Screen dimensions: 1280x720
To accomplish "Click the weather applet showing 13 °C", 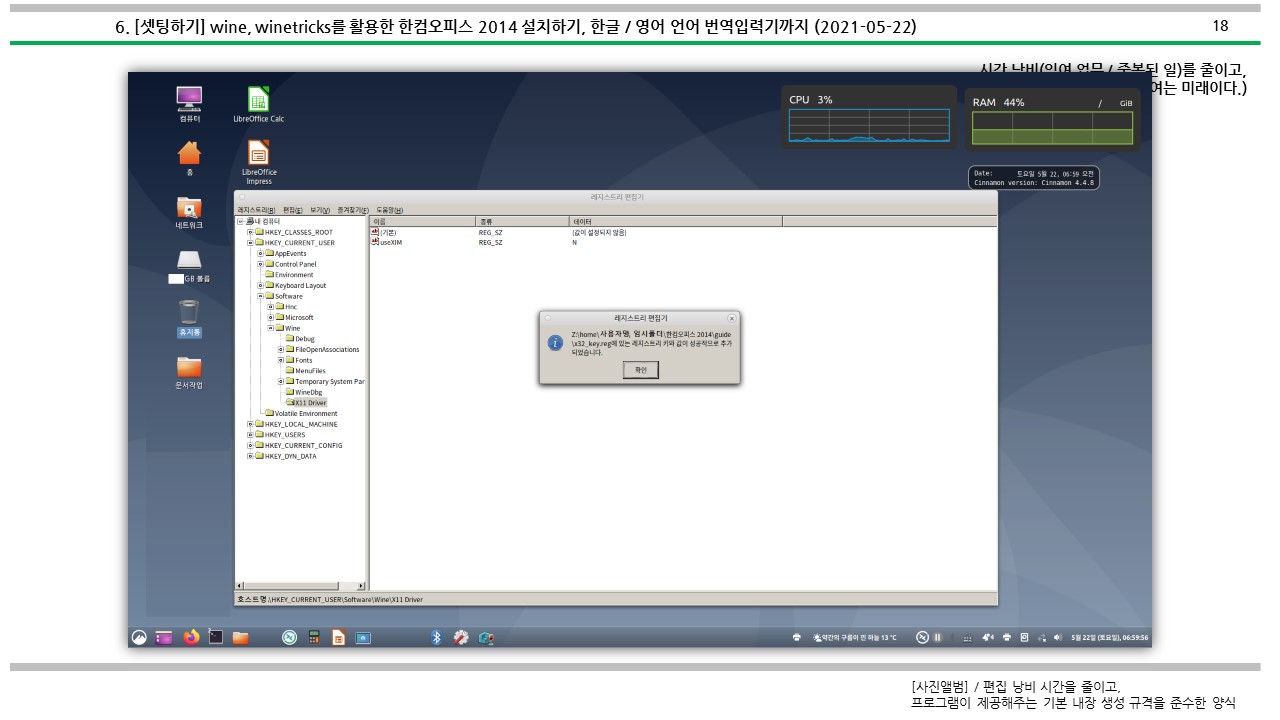I will click(x=857, y=637).
